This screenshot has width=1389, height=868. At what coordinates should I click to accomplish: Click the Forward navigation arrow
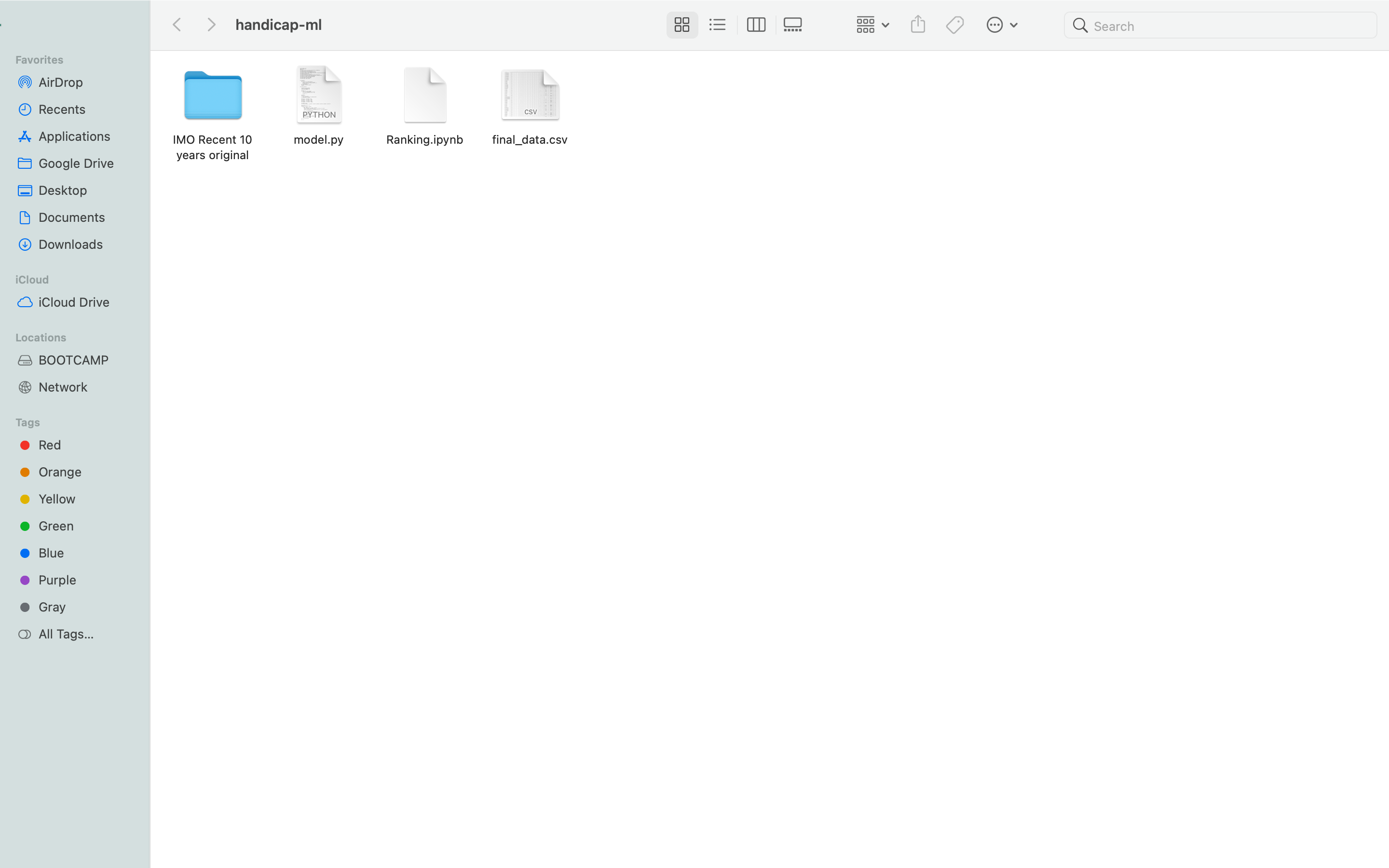(211, 25)
